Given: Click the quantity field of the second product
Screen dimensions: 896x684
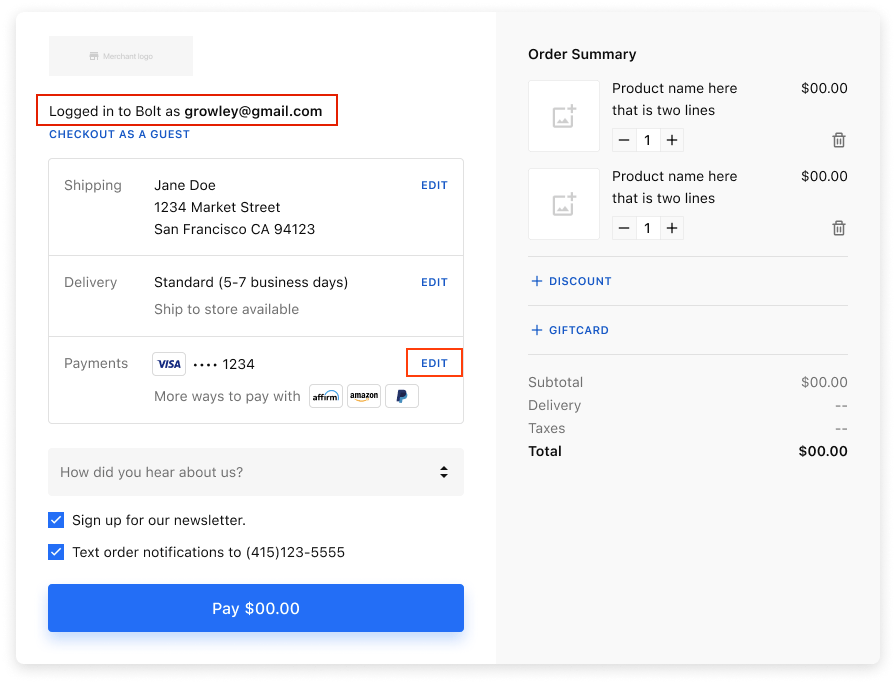Looking at the screenshot, I should pos(647,228).
